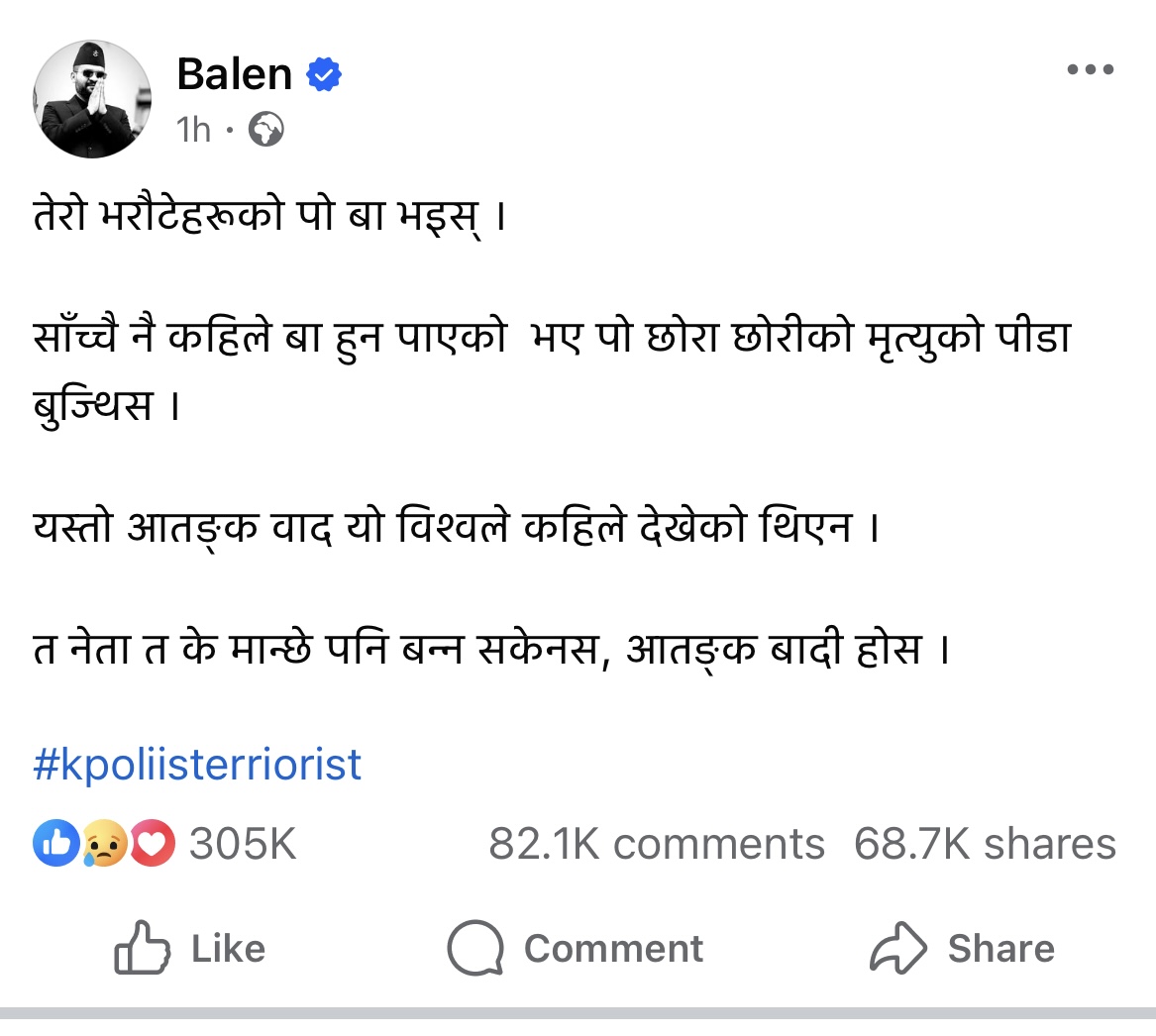The image size is (1156, 1036).
Task: Click the 1h post timestamp
Action: click(193, 130)
